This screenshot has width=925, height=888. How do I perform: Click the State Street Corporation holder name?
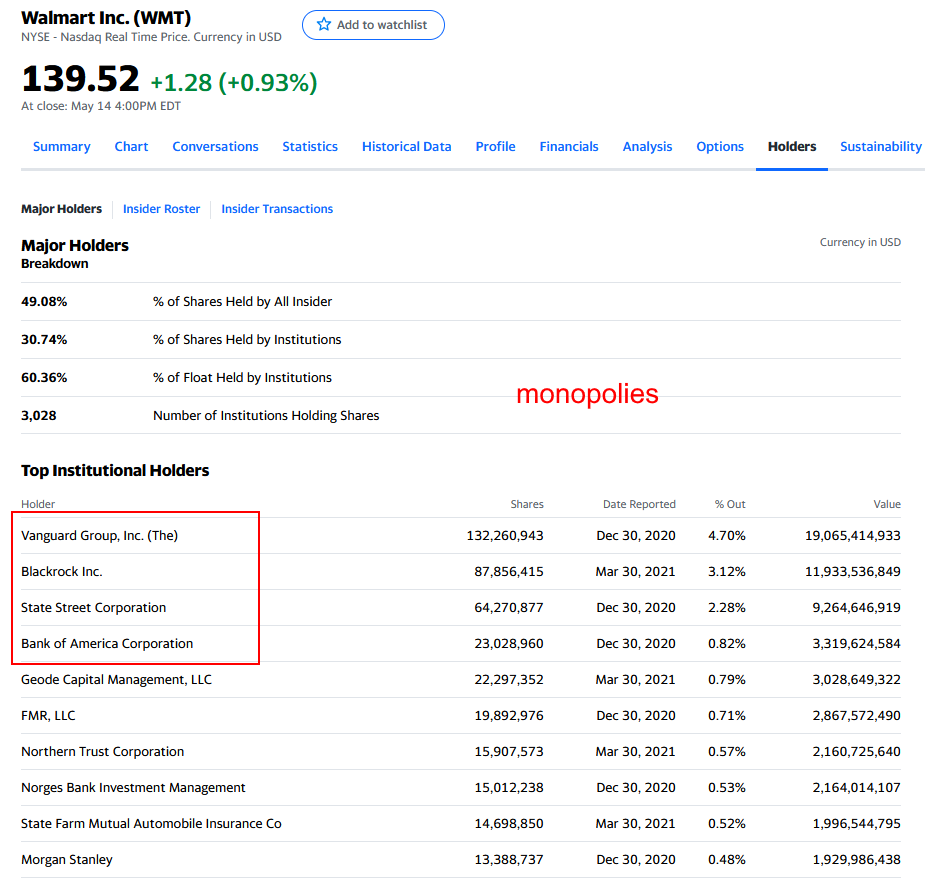click(x=94, y=608)
